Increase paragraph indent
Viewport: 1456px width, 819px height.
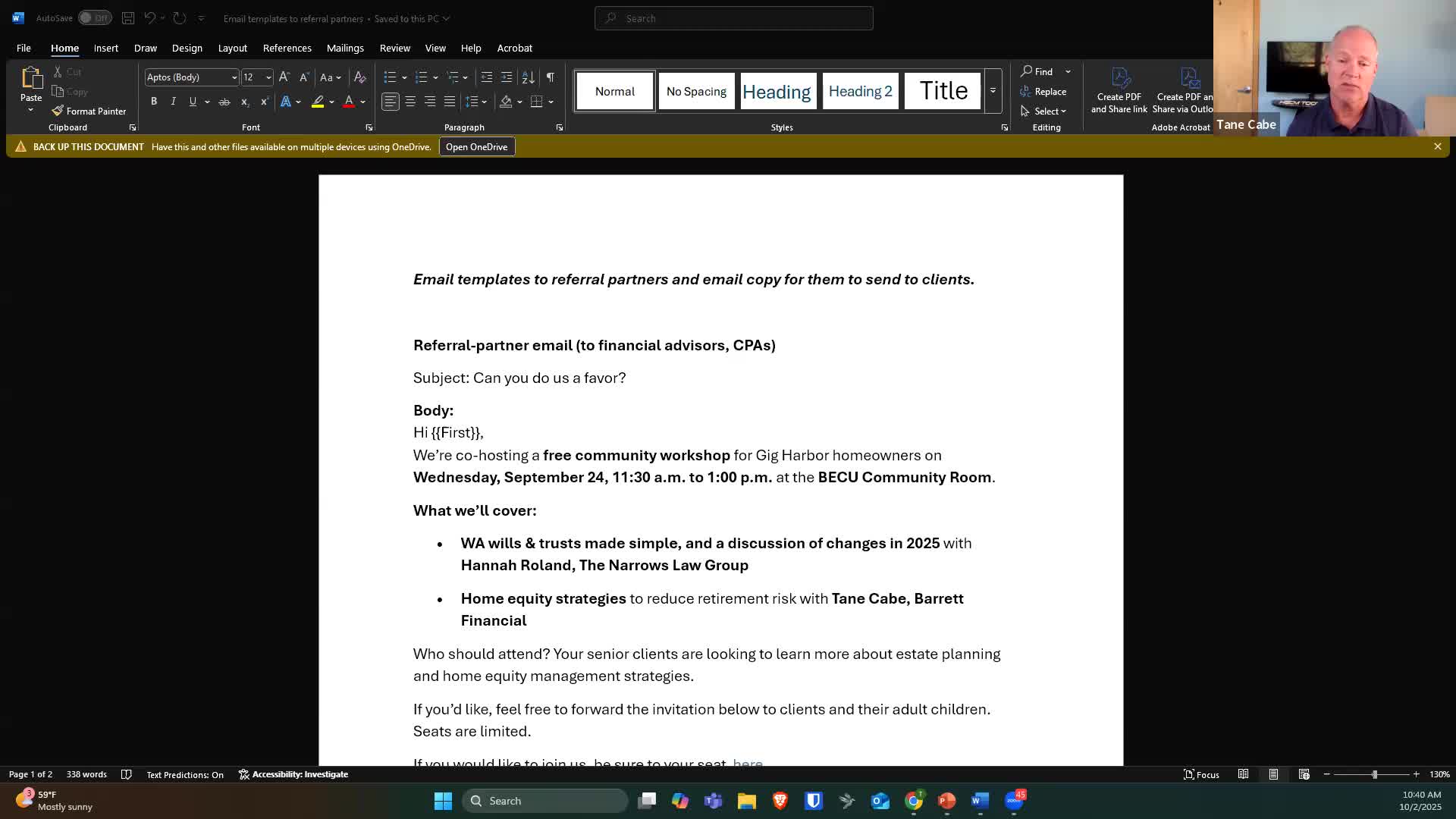pos(507,77)
